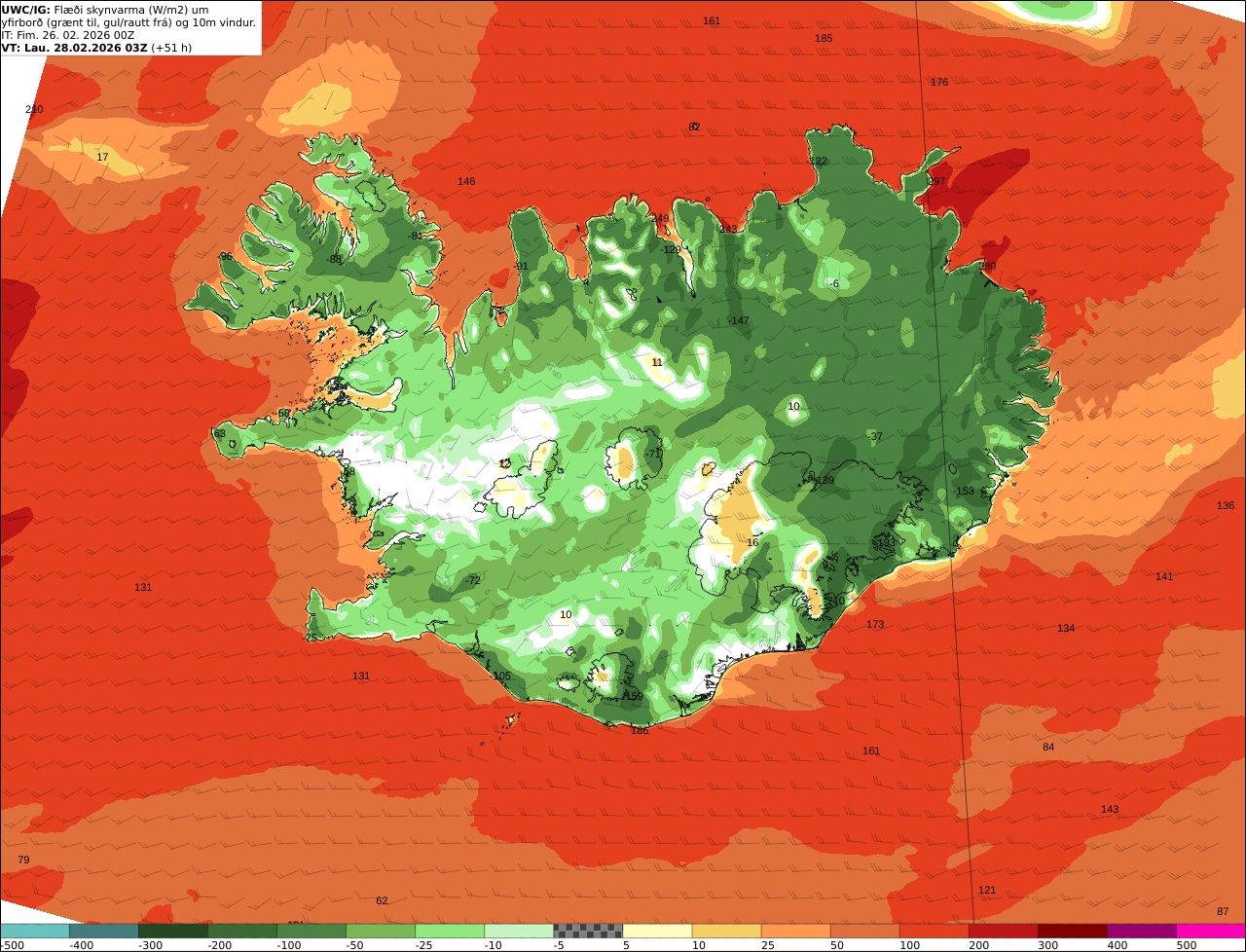Click the initial time 'IT: Fim. 26. 02. 2026 00Z'

[x=68, y=34]
